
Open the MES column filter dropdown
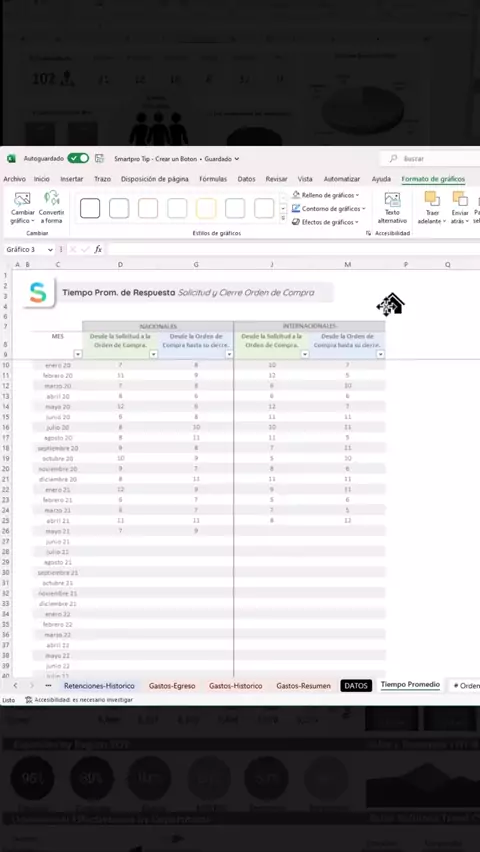click(78, 354)
